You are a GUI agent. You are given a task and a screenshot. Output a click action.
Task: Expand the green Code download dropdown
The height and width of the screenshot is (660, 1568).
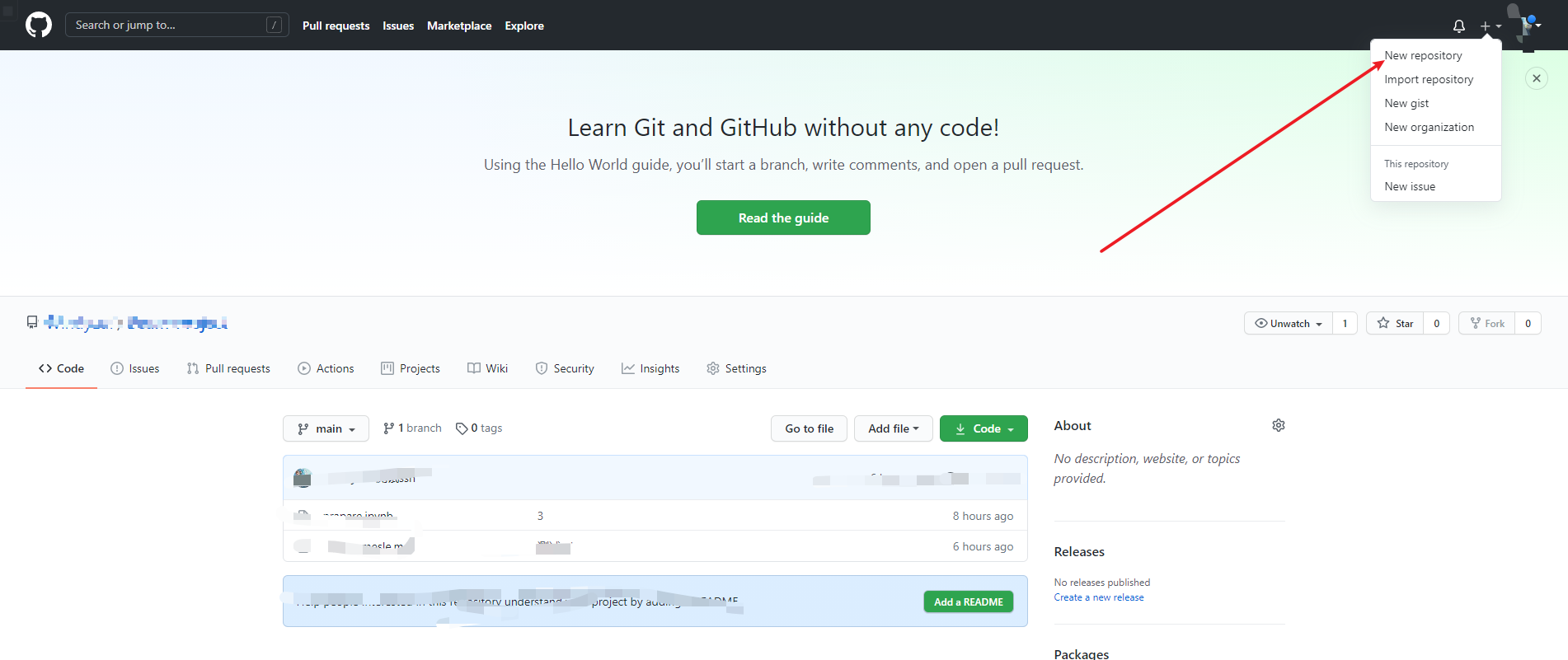coord(984,428)
